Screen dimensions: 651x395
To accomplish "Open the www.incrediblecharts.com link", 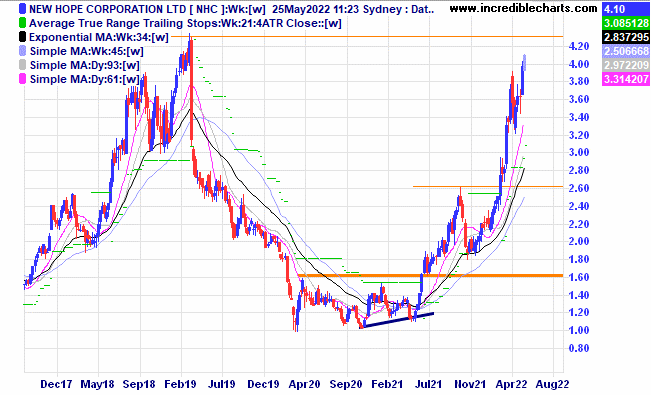I will 524,8.
